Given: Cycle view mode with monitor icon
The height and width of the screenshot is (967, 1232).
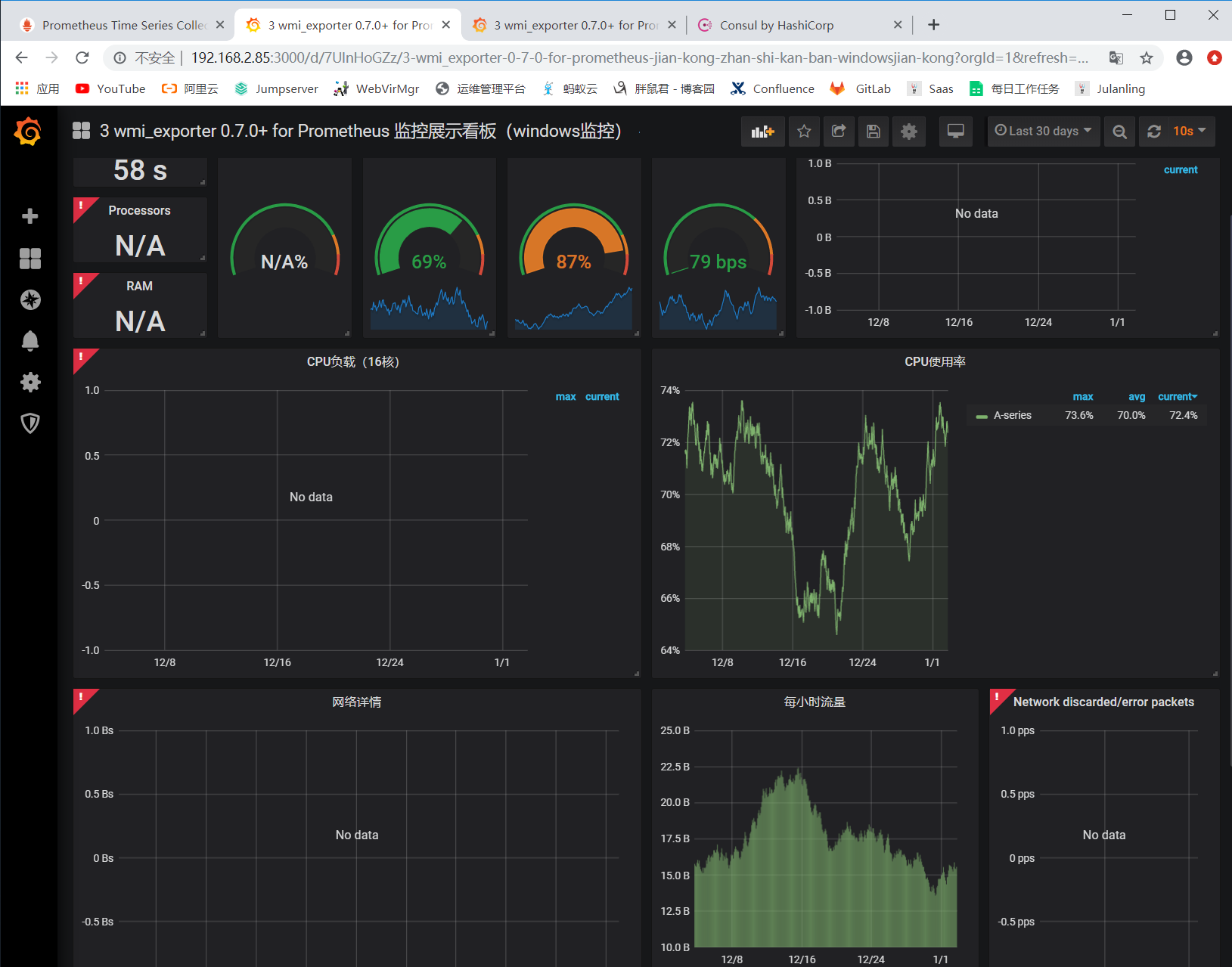Looking at the screenshot, I should (956, 132).
